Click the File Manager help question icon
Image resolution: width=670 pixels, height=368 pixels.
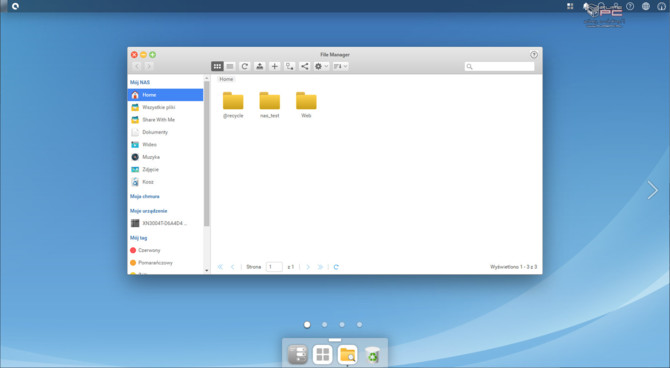click(534, 55)
